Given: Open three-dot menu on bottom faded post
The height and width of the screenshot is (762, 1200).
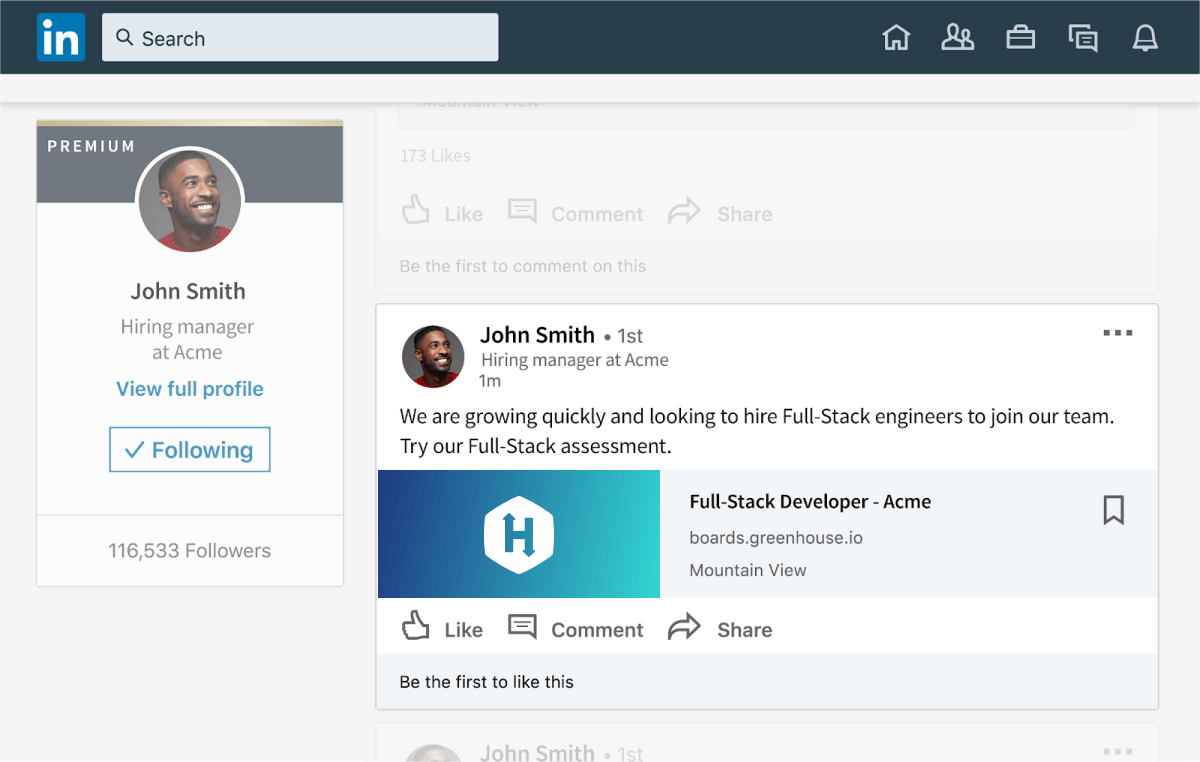Looking at the screenshot, I should tap(1118, 750).
